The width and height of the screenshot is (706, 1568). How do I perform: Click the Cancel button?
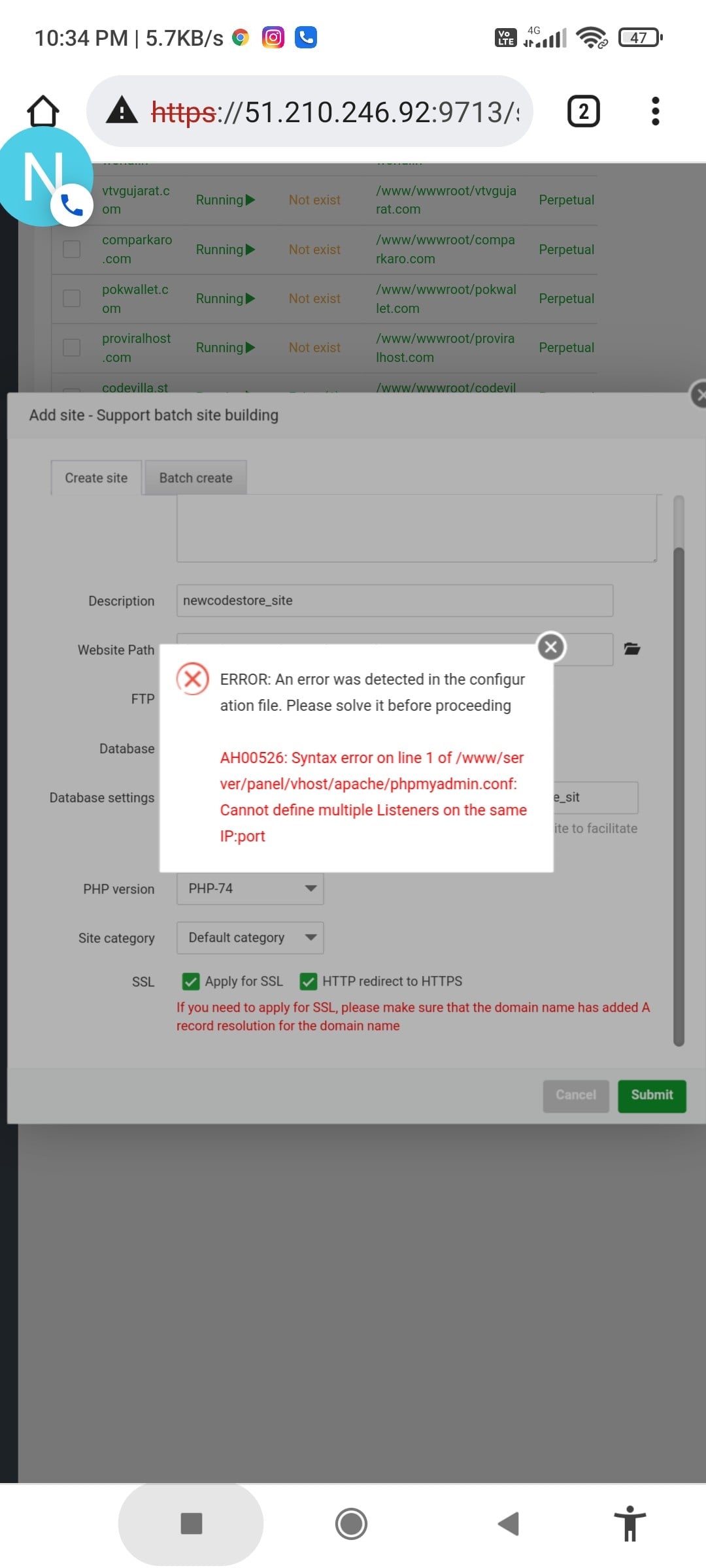click(x=576, y=1096)
